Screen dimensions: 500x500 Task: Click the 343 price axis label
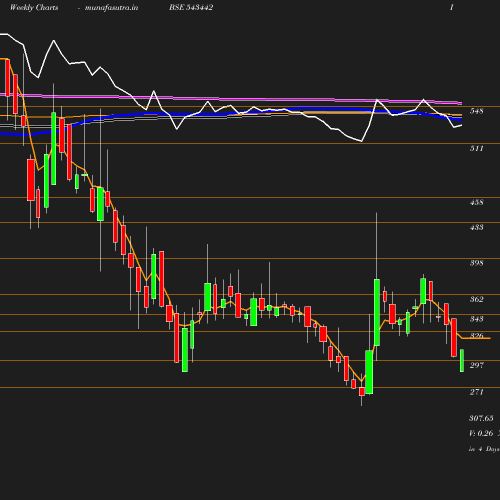click(476, 319)
